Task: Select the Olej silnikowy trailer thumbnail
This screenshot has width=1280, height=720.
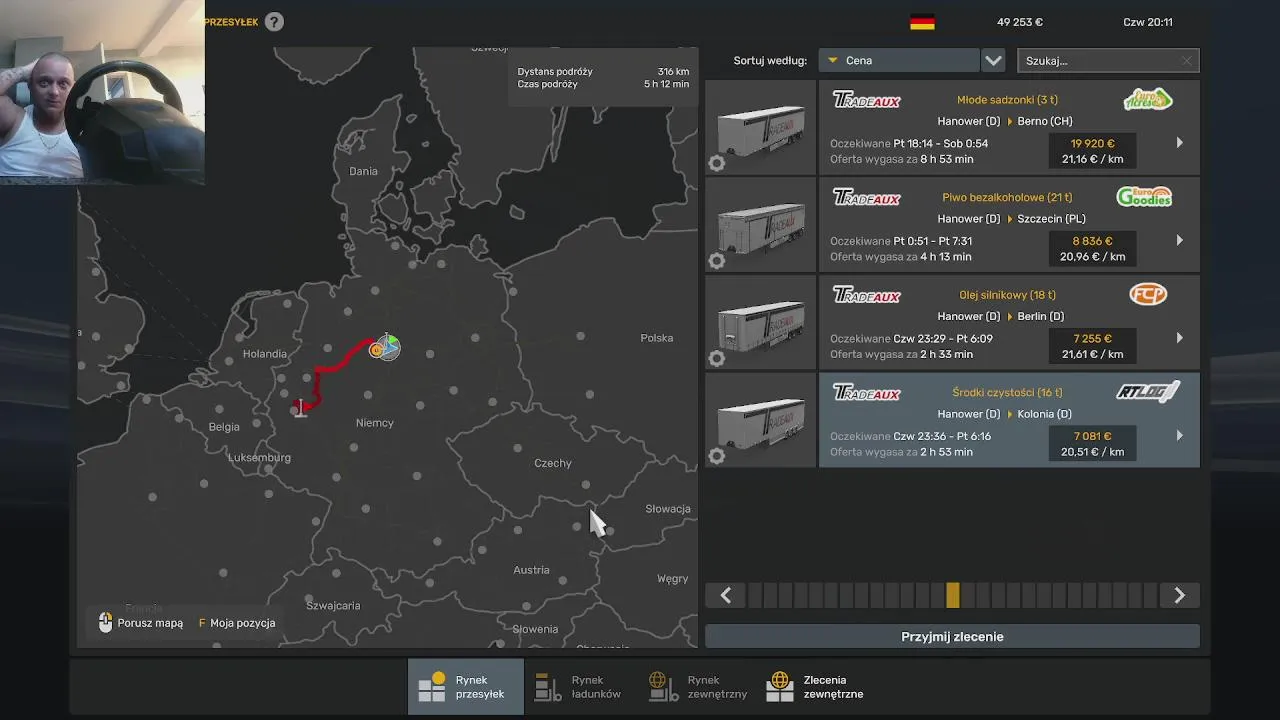Action: click(761, 322)
